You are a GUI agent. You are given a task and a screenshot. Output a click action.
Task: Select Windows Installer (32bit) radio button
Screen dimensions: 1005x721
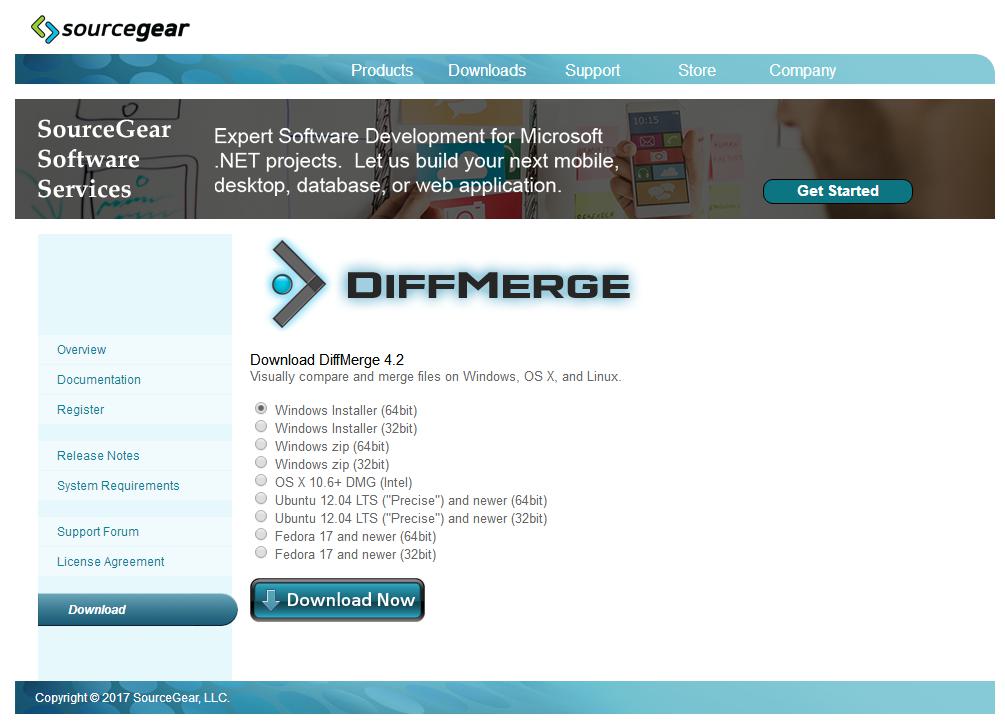tap(261, 426)
